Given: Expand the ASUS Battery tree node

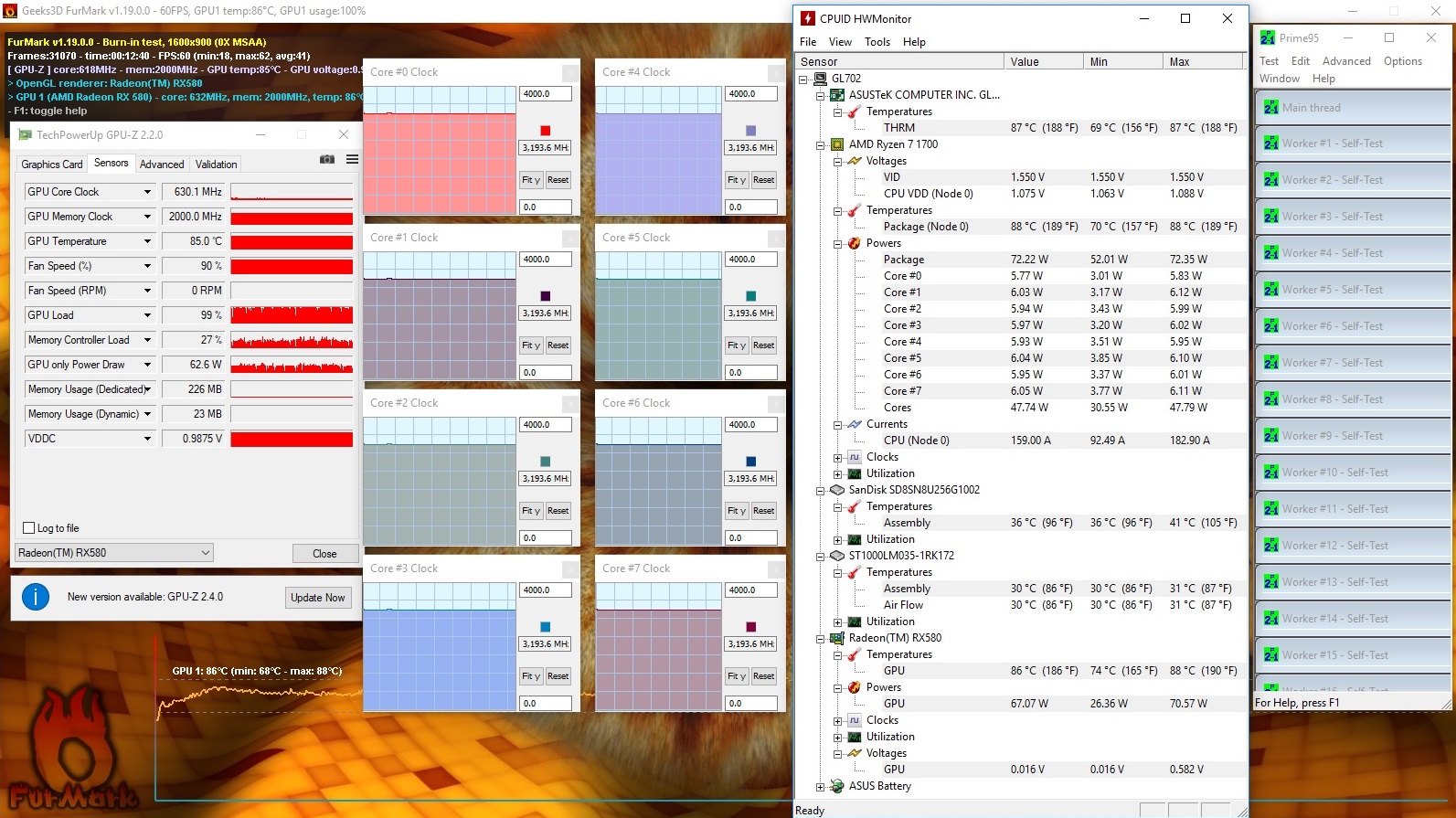Looking at the screenshot, I should pyautogui.click(x=821, y=786).
